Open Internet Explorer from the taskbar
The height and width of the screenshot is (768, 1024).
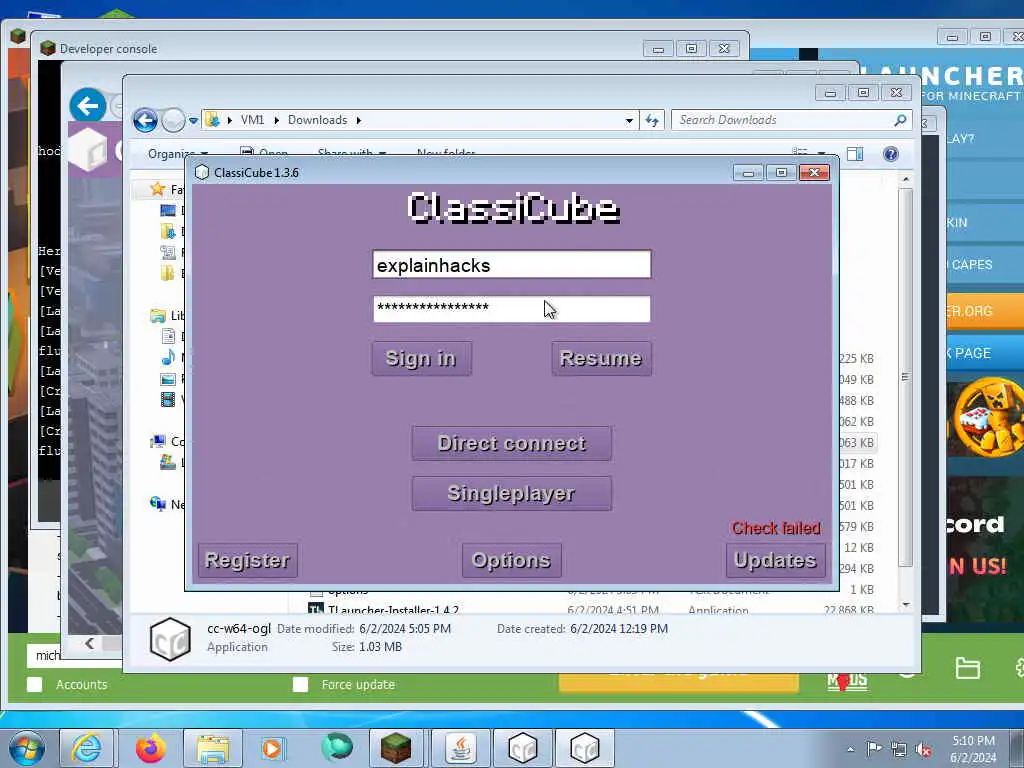tap(86, 748)
